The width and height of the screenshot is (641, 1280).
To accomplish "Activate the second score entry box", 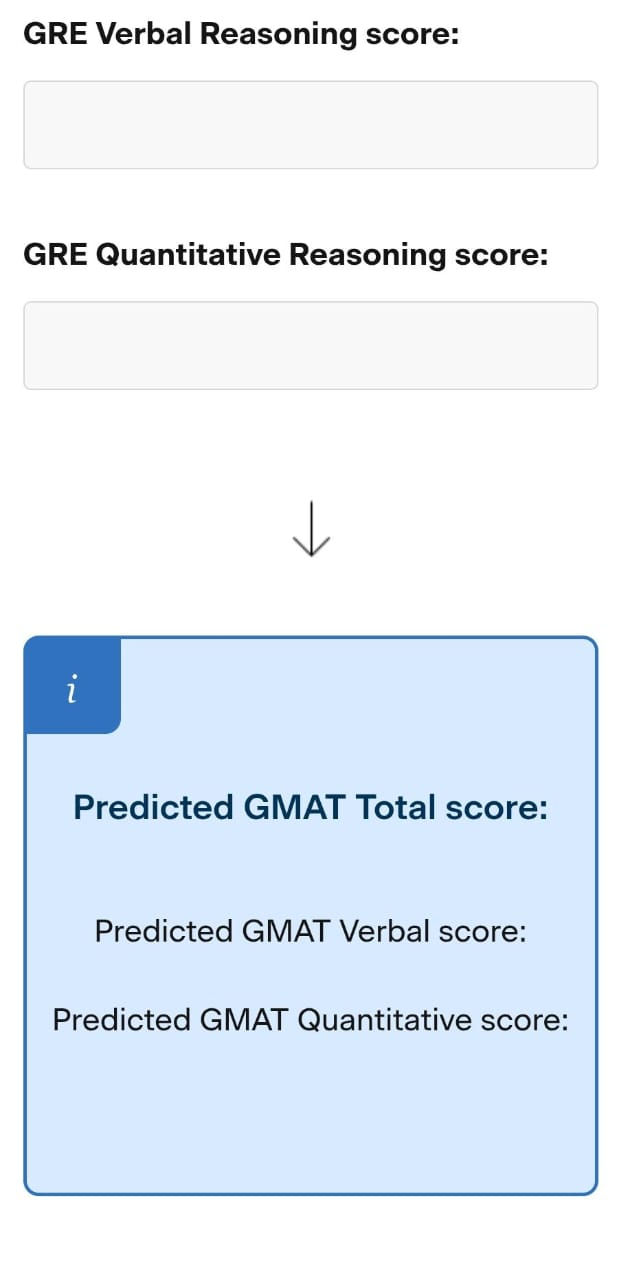I will coord(311,345).
